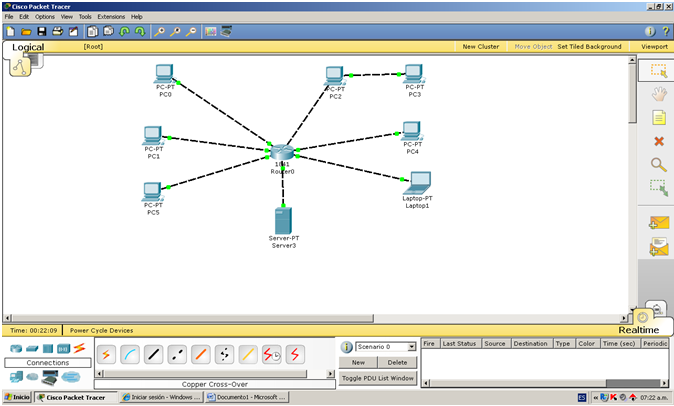
Task: Create a new file from the toolbar
Action: pyautogui.click(x=10, y=31)
